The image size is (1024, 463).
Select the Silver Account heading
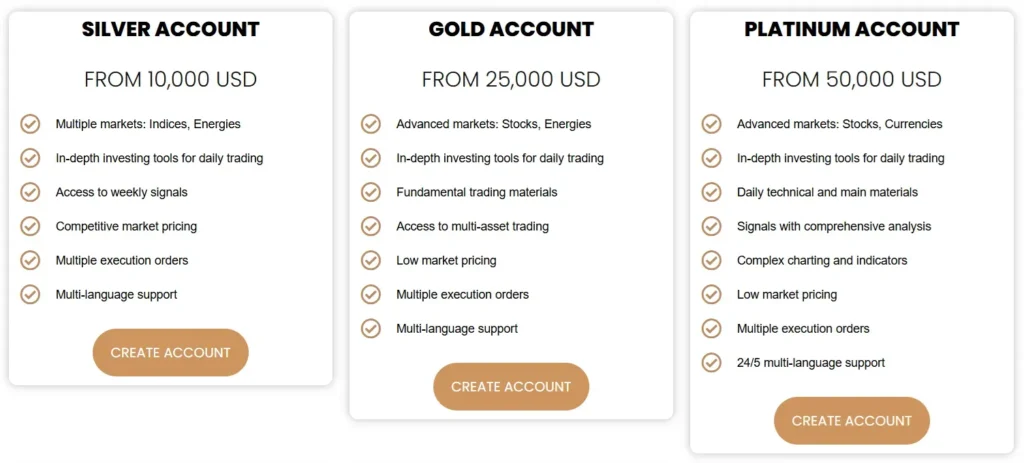click(170, 30)
